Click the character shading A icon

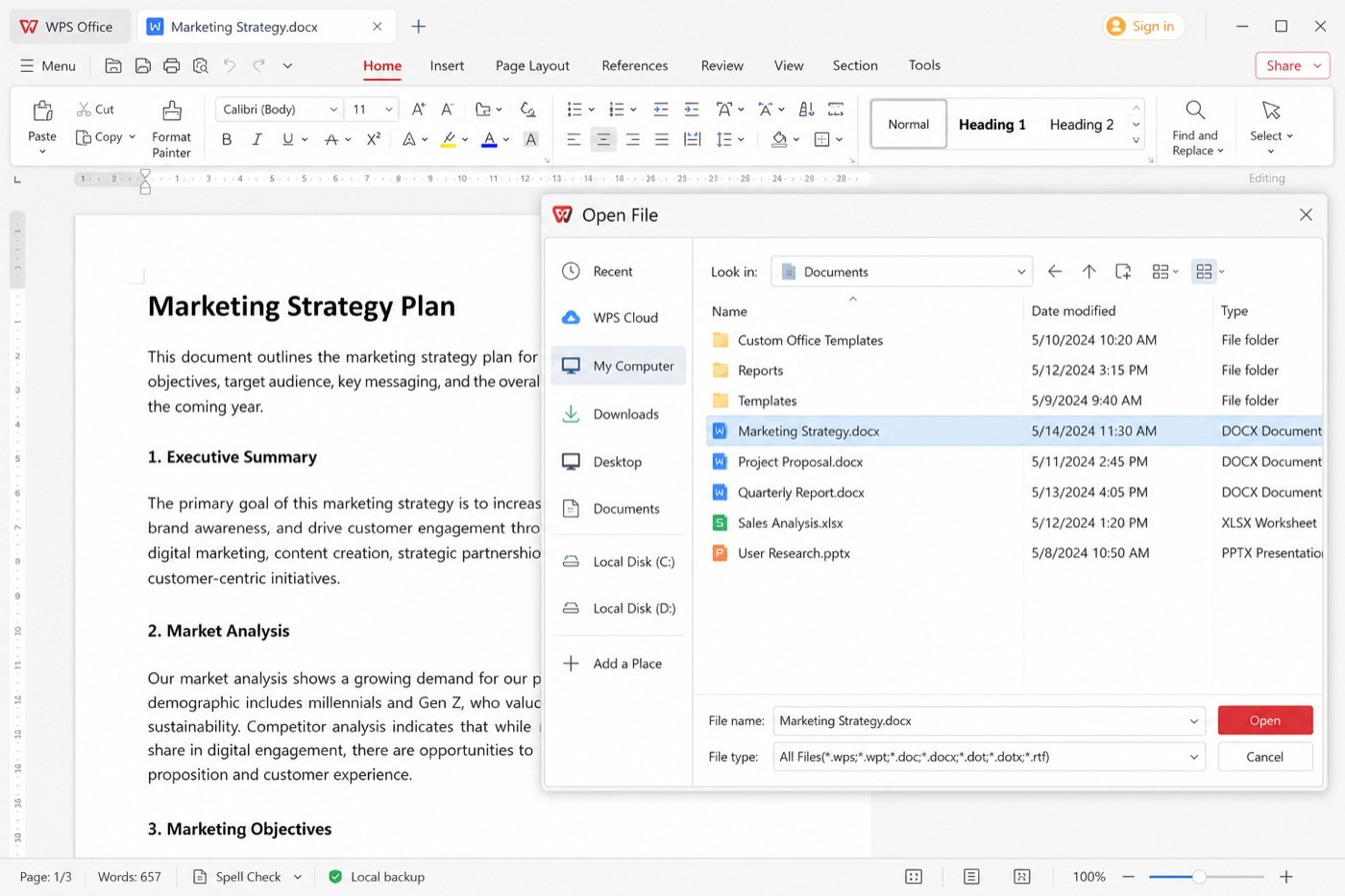point(530,139)
